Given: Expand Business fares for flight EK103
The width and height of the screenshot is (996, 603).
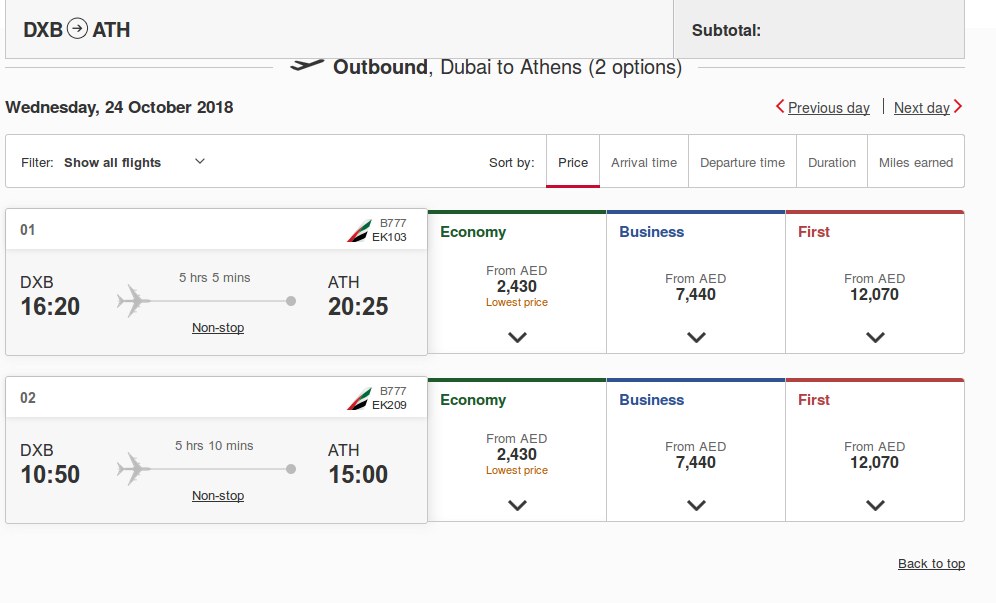Looking at the screenshot, I should click(x=696, y=337).
